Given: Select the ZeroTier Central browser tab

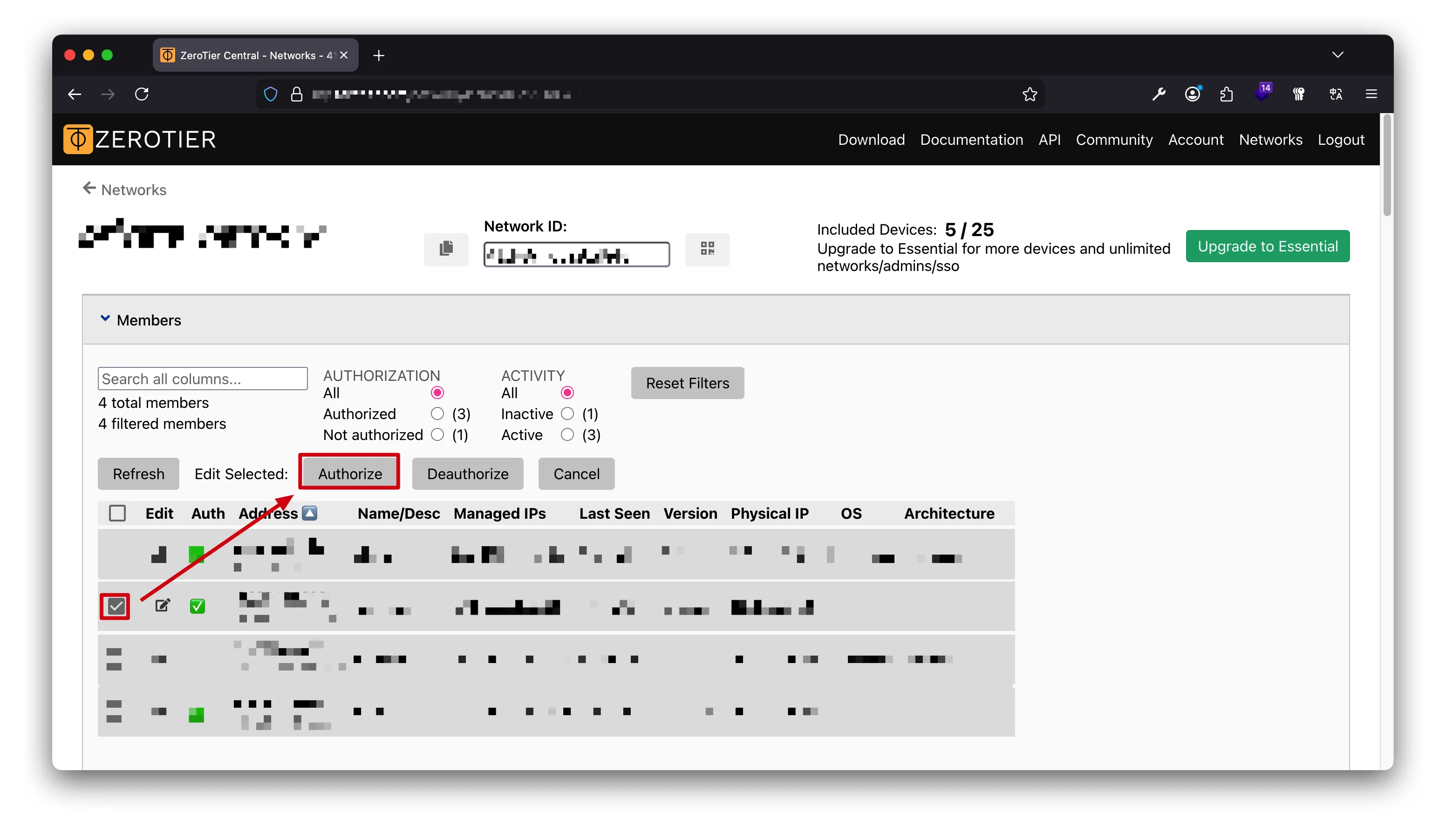Looking at the screenshot, I should [255, 55].
